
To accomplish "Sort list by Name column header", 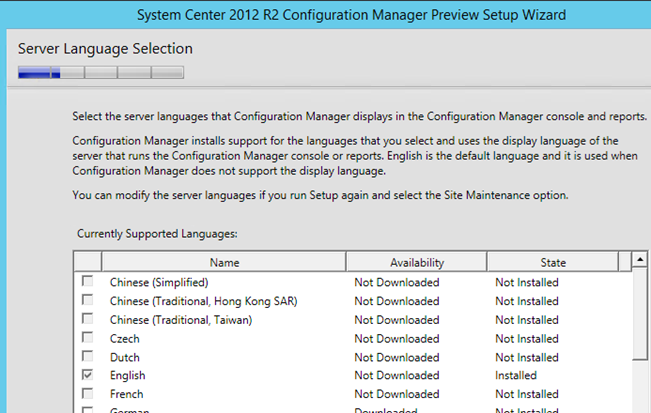I will 224,262.
